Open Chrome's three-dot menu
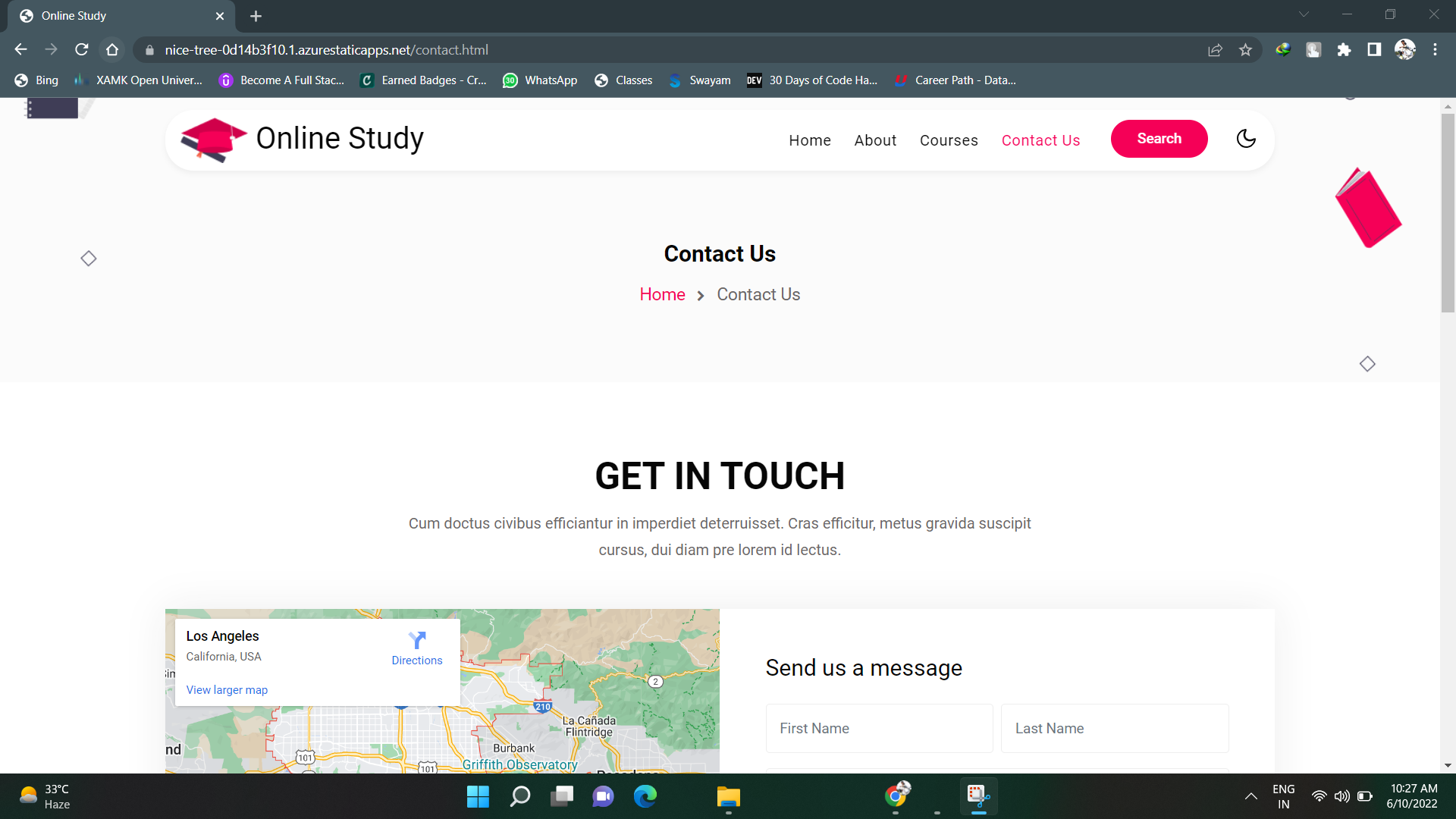 (1435, 50)
